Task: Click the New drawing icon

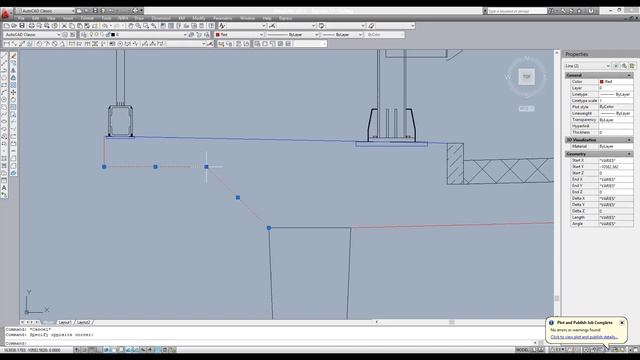Action: (x=7, y=26)
